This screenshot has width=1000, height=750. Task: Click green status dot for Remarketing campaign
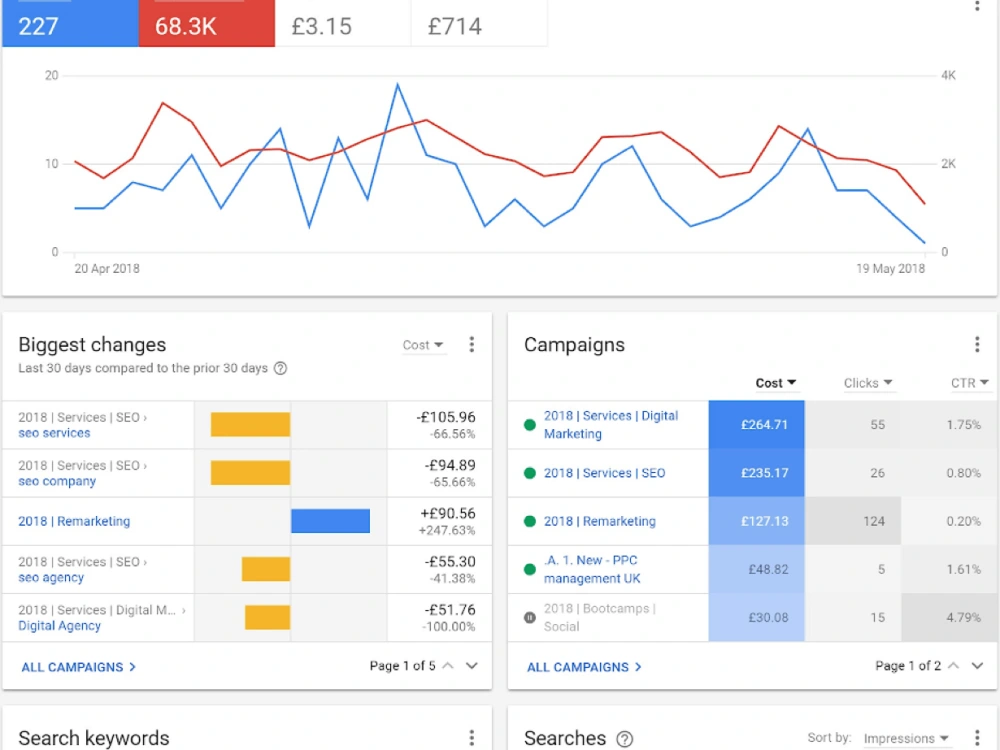pyautogui.click(x=529, y=521)
